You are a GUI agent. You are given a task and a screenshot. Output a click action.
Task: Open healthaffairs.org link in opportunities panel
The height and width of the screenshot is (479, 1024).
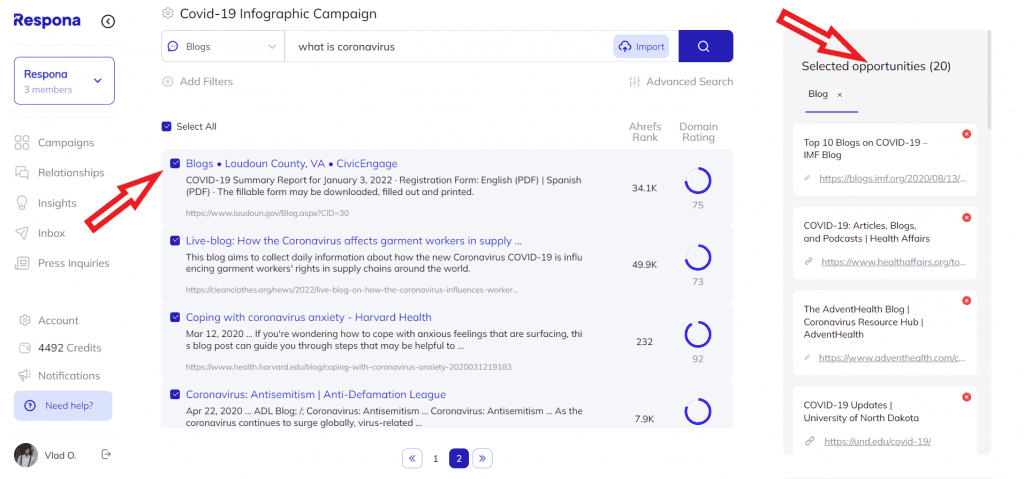coord(893,261)
